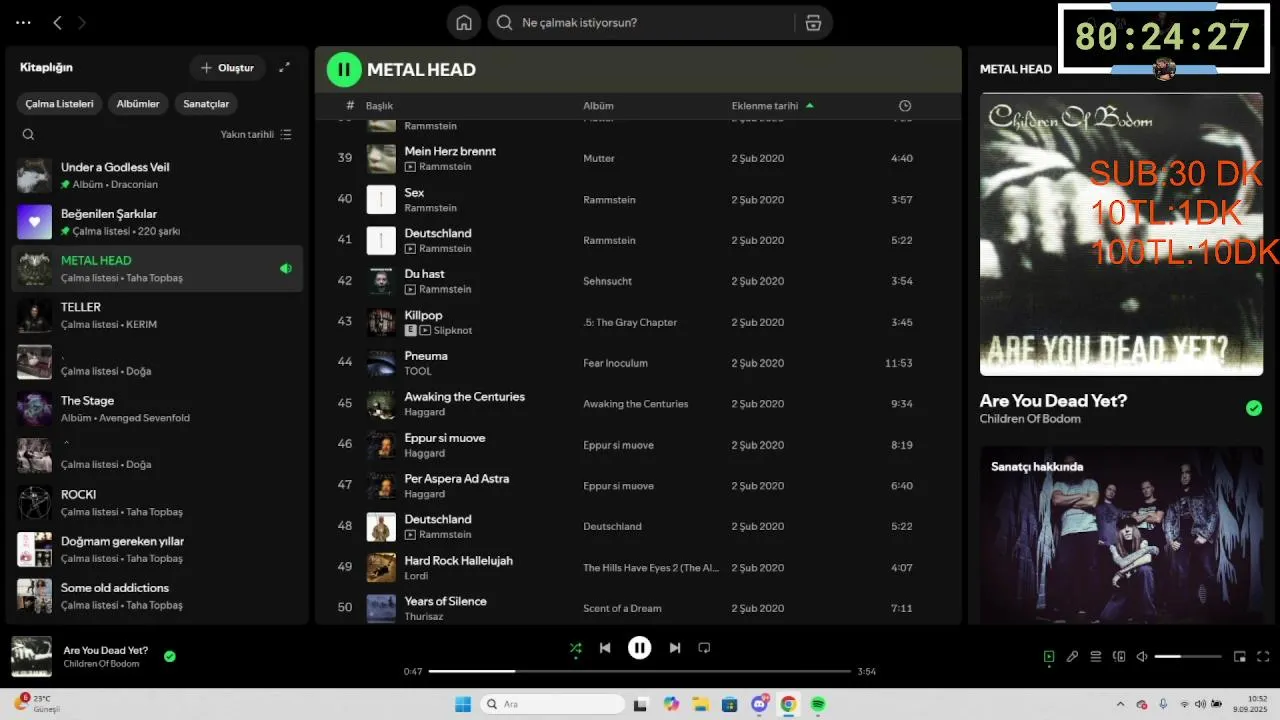1280x720 pixels.
Task: Expand the library panel to full view
Action: [x=285, y=67]
